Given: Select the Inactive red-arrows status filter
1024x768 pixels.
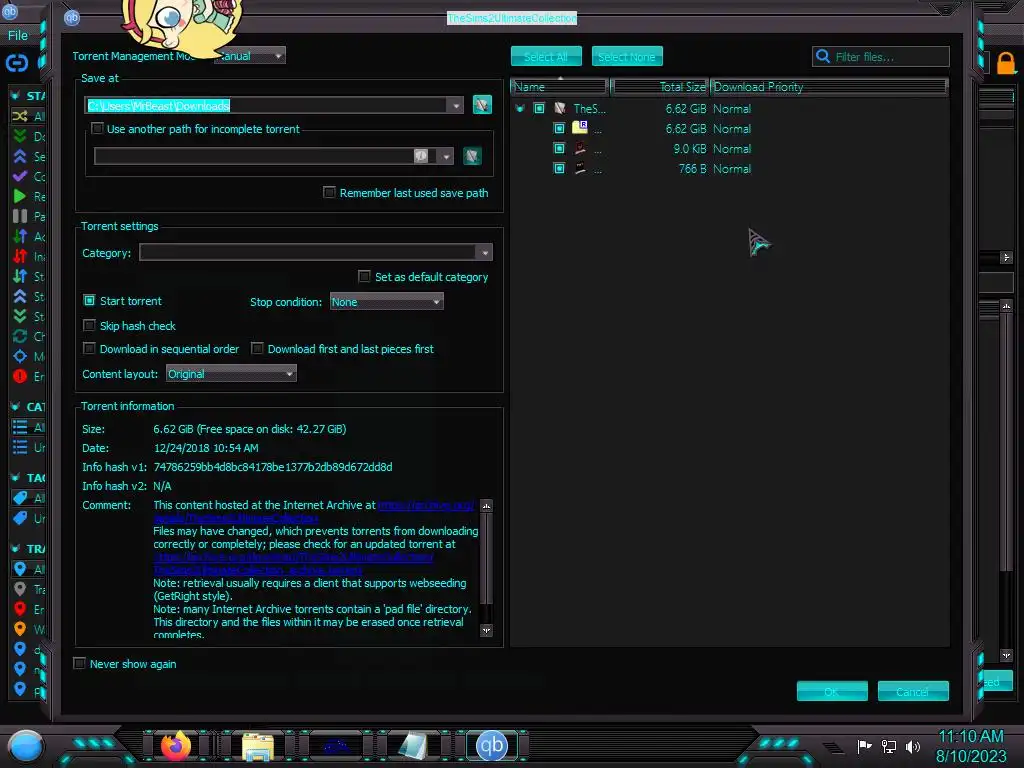Looking at the screenshot, I should click(x=20, y=257).
